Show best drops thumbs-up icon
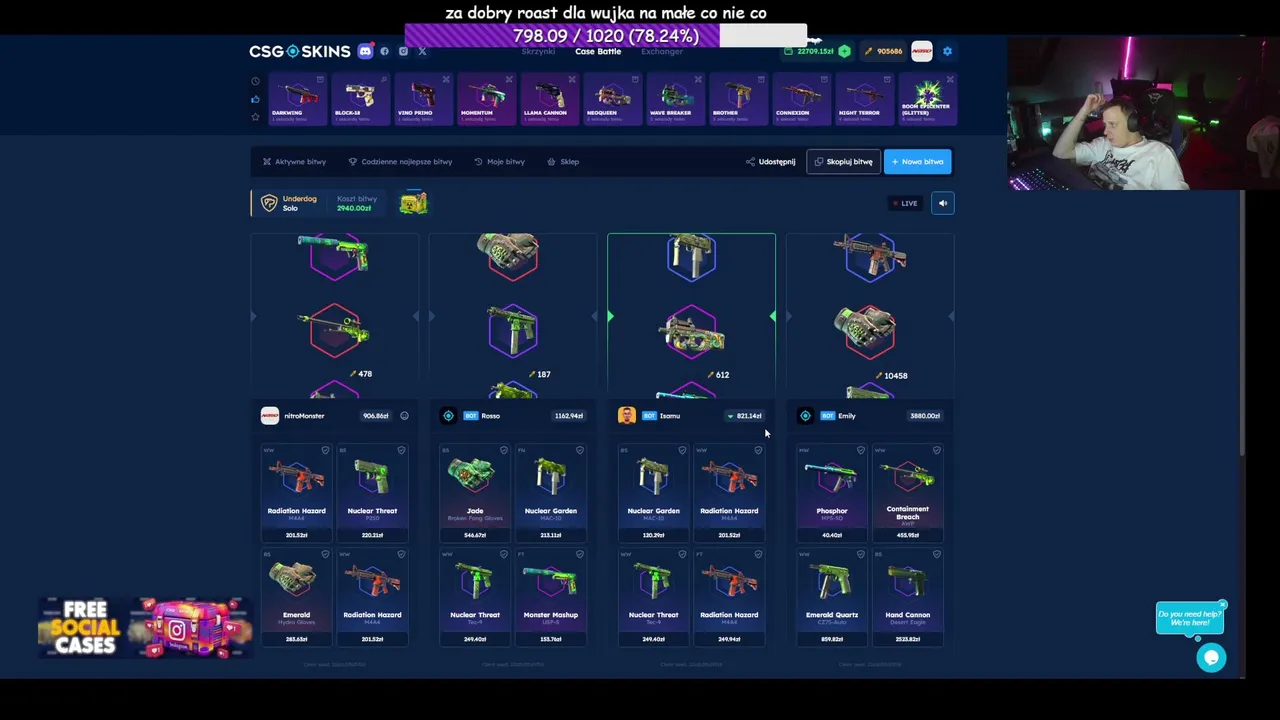Viewport: 1280px width, 720px height. pyautogui.click(x=255, y=99)
